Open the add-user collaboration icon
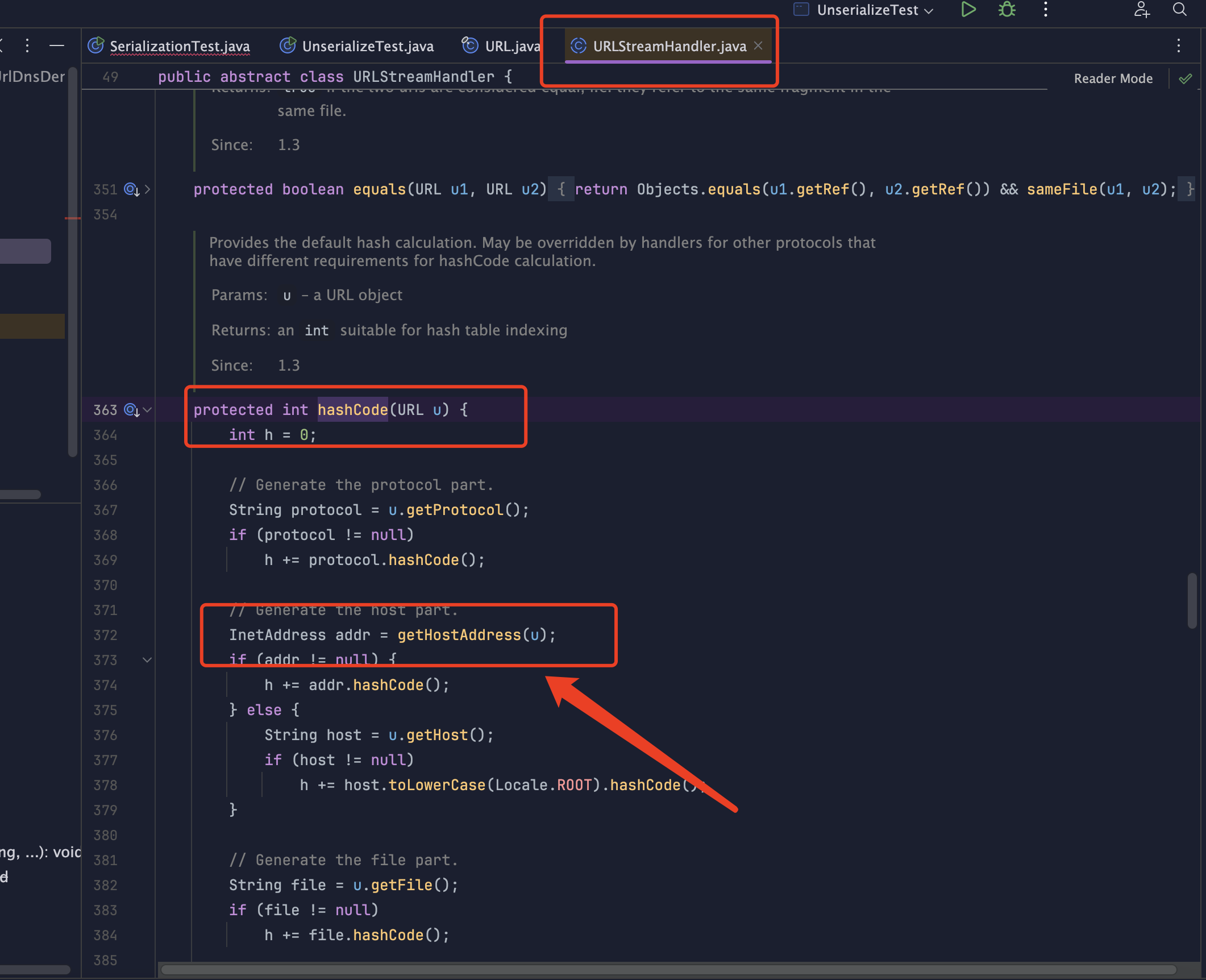The height and width of the screenshot is (980, 1206). tap(1142, 10)
